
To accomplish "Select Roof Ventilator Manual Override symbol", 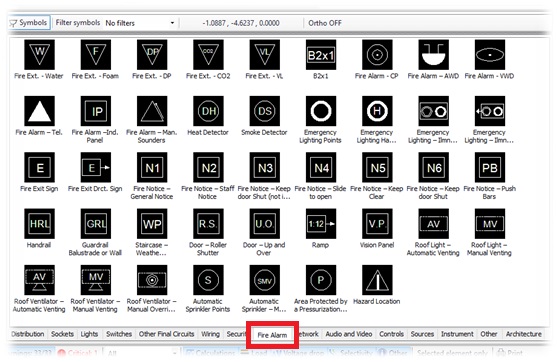I will coord(152,280).
